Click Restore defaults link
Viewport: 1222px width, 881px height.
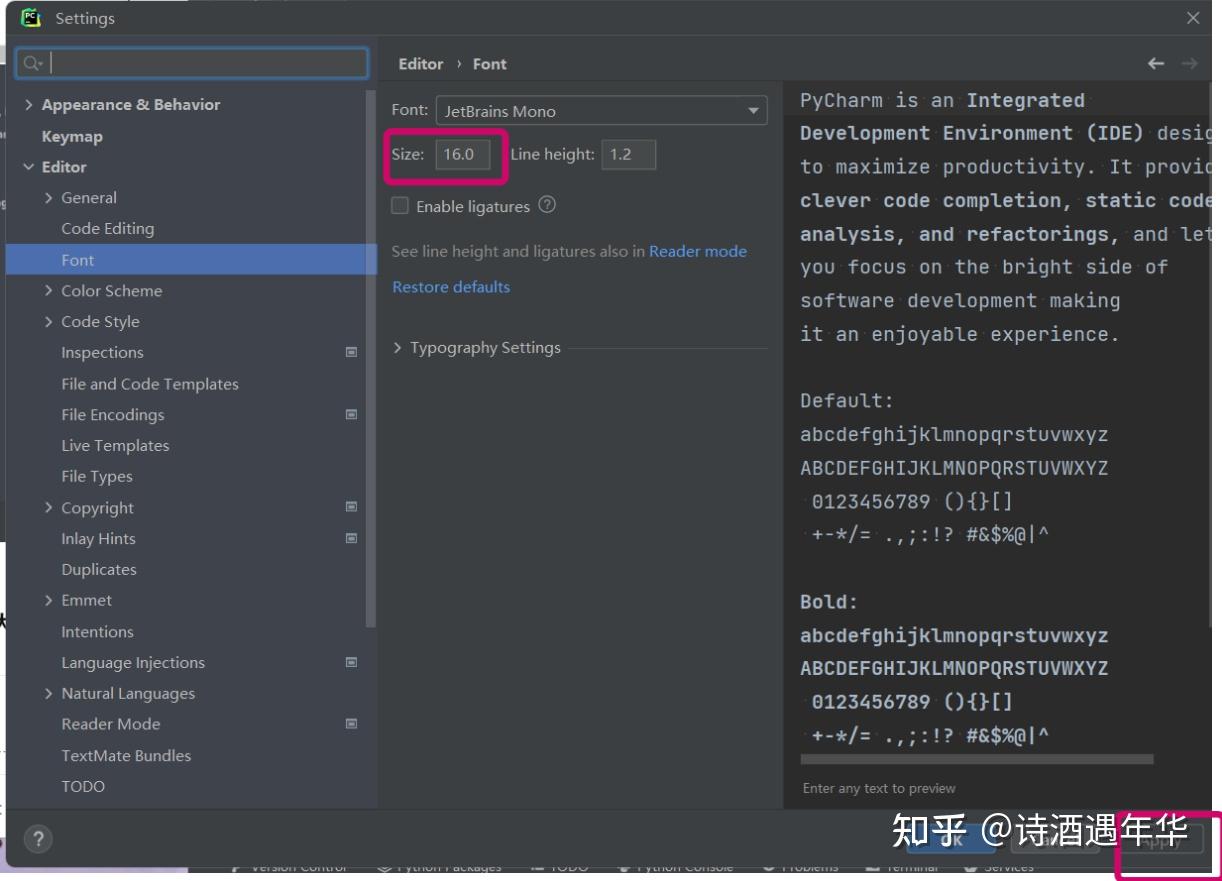tap(451, 287)
